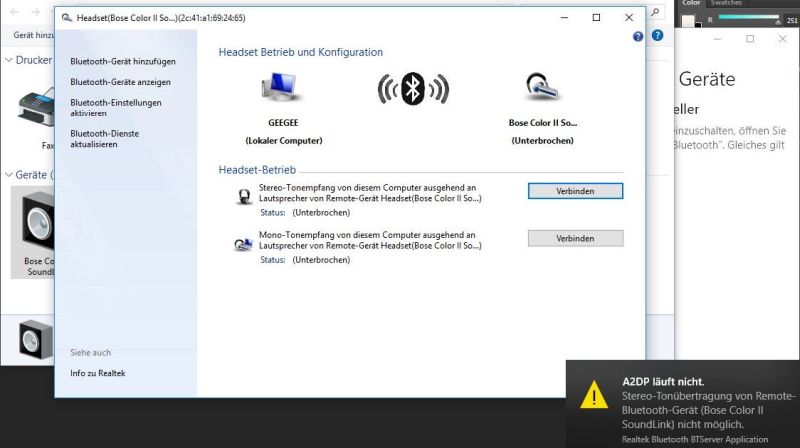This screenshot has height=448, width=800.
Task: Click speaker icon in the details pane
Action: coord(35,339)
